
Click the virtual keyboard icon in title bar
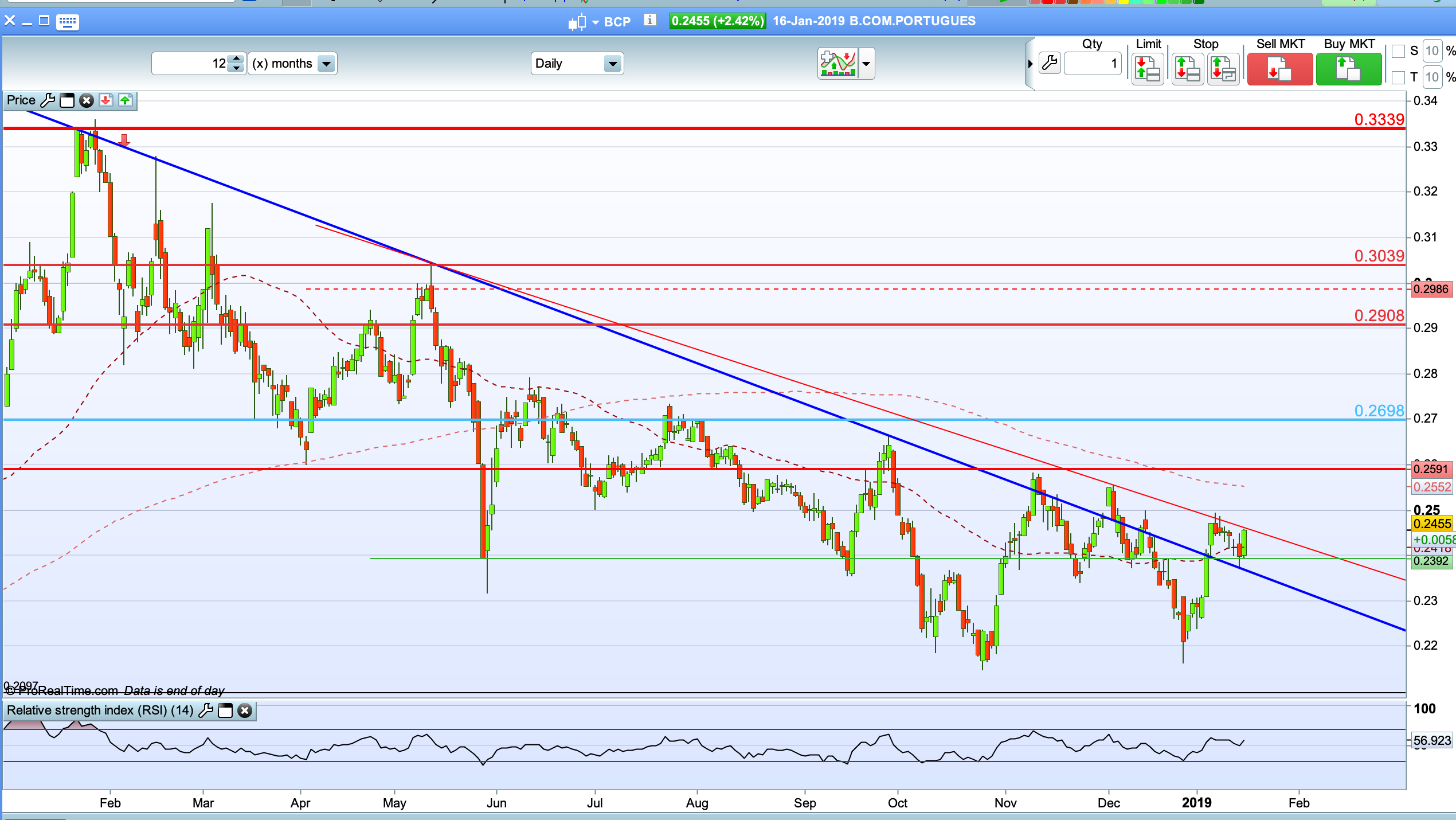pos(67,22)
